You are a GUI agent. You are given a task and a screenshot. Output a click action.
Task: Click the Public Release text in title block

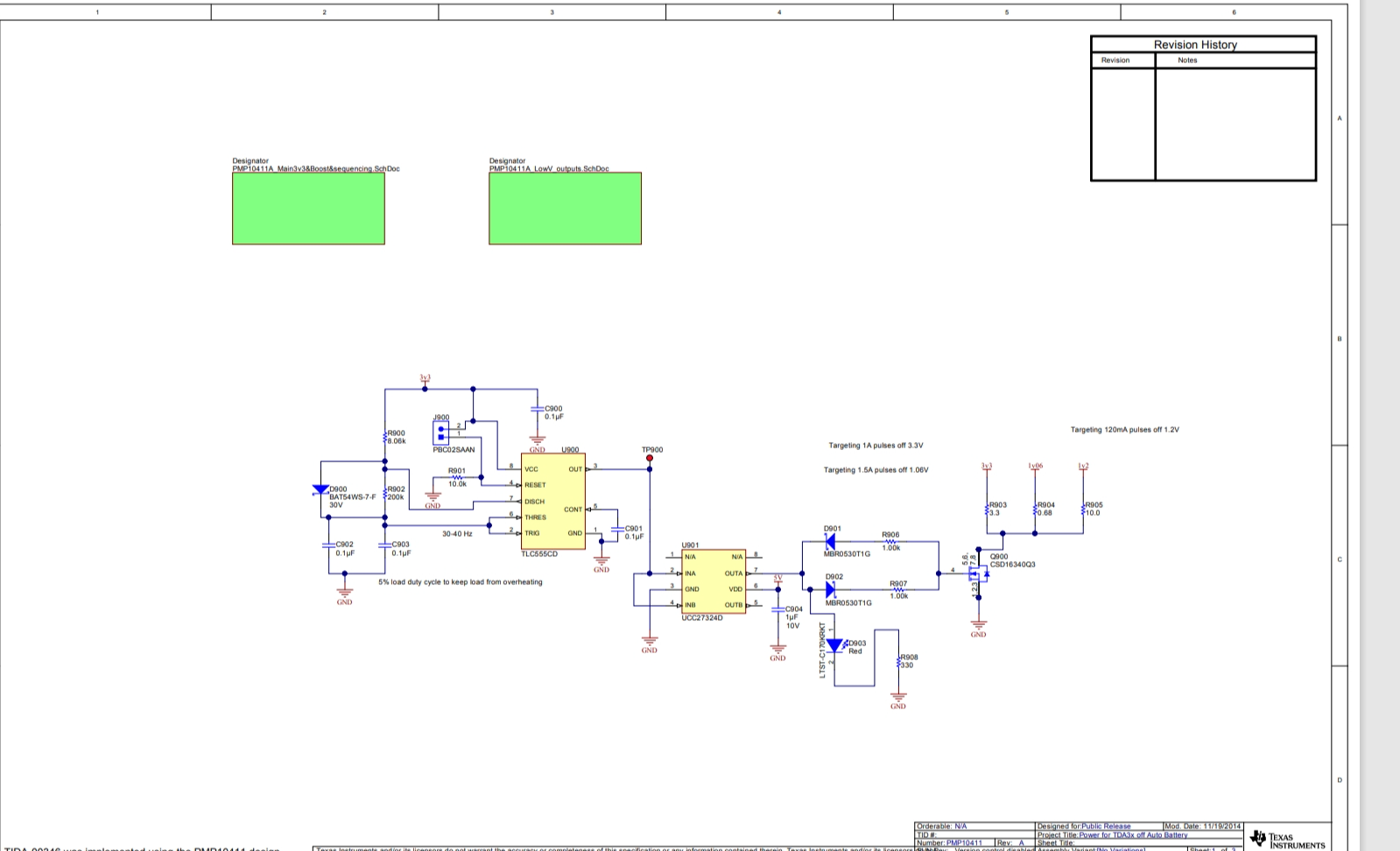pyautogui.click(x=1106, y=826)
